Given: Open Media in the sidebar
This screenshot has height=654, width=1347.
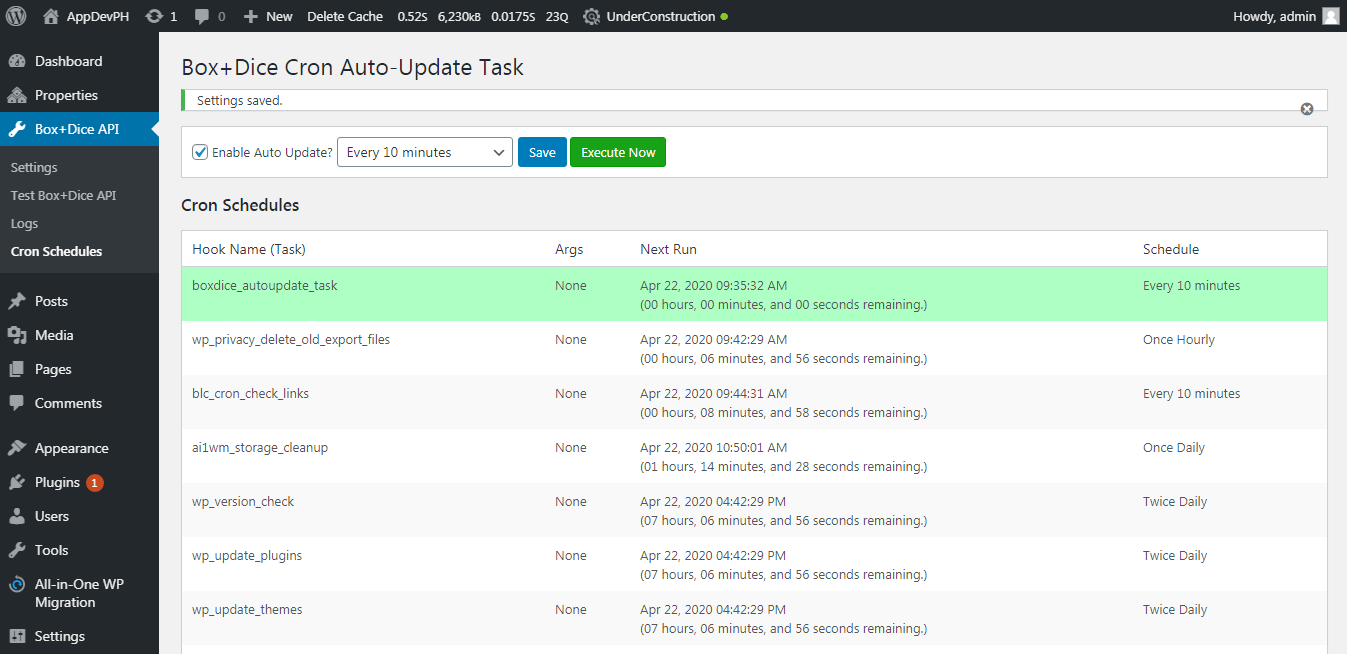Looking at the screenshot, I should pyautogui.click(x=54, y=335).
